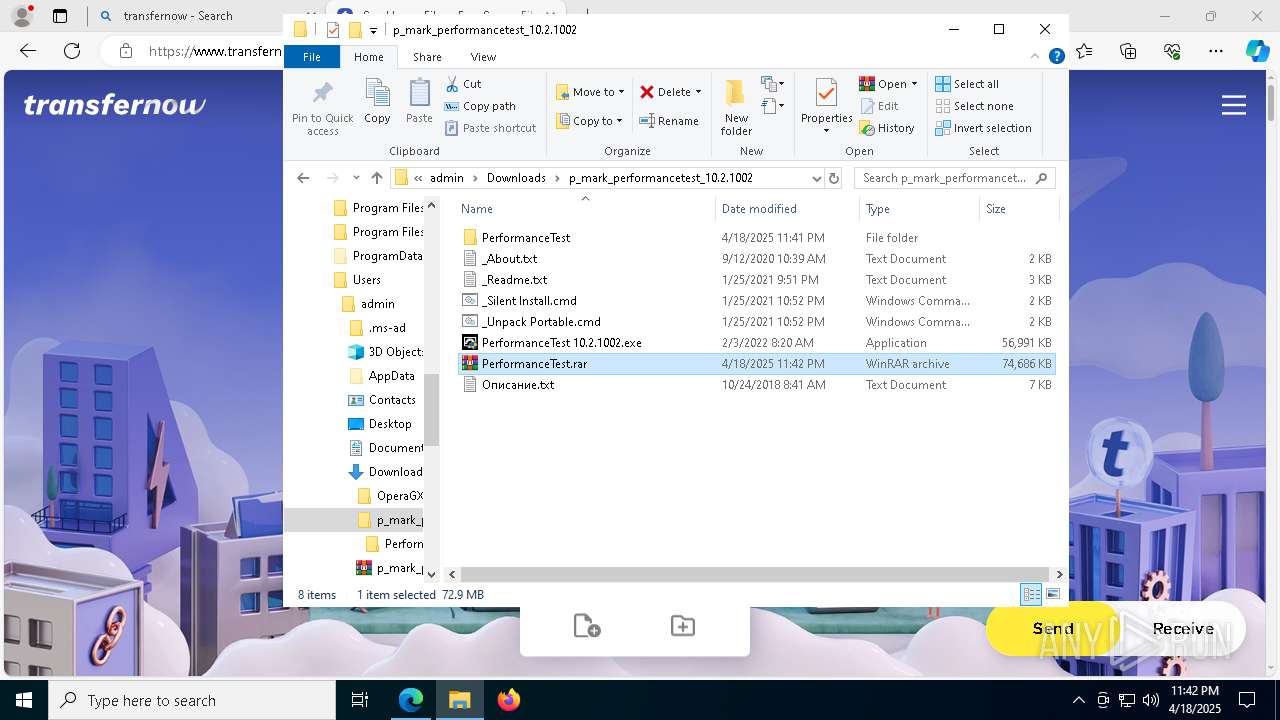Go back in Explorer navigation
Screen dimensions: 1280x720
(303, 178)
